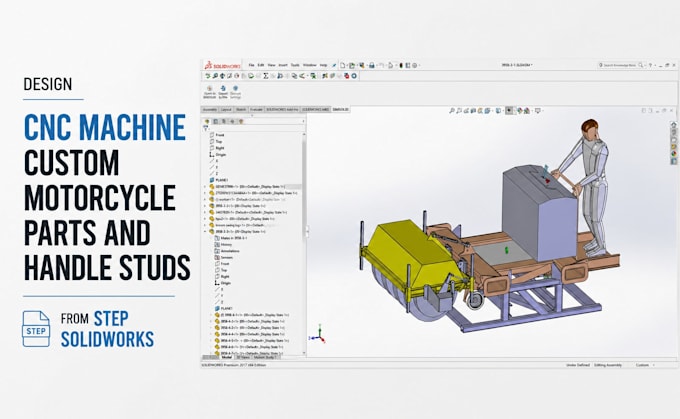Expand the flyout arrow beside manager tabs

(303, 121)
